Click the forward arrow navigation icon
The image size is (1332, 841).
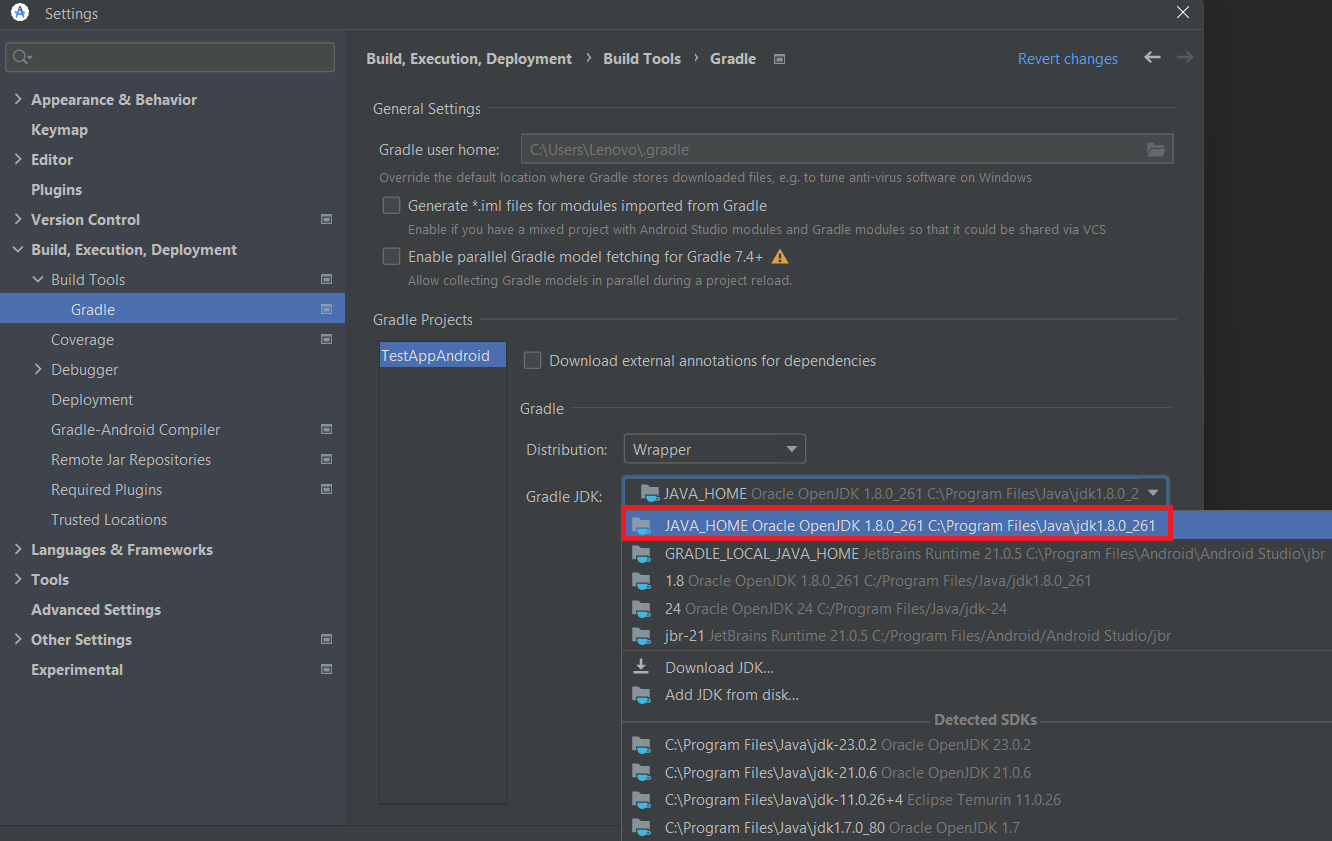[x=1185, y=58]
